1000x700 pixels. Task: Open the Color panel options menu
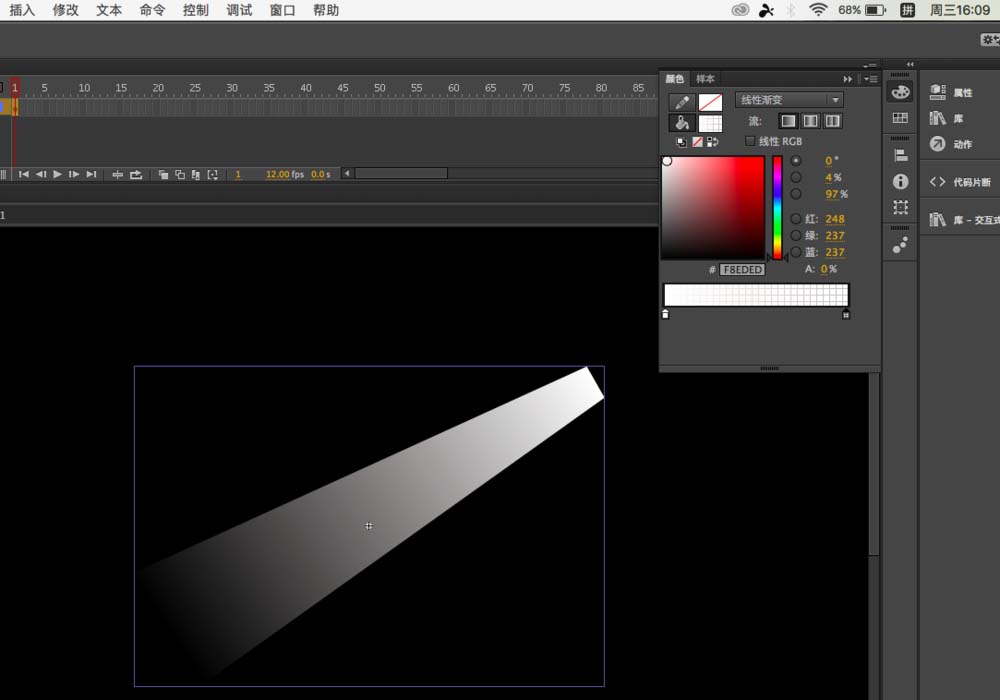pyautogui.click(x=870, y=79)
